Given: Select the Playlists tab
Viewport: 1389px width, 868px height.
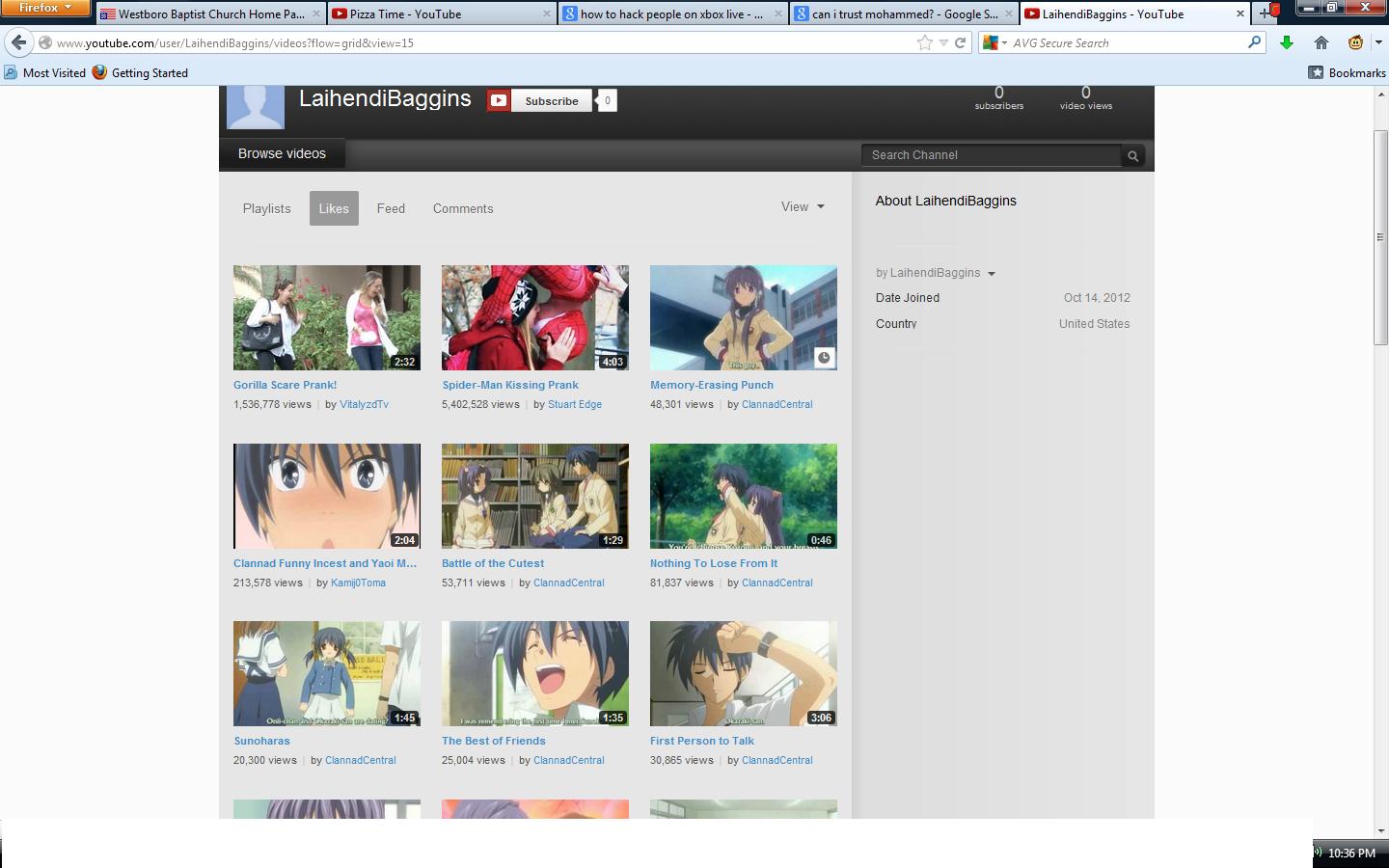Looking at the screenshot, I should pyautogui.click(x=266, y=208).
